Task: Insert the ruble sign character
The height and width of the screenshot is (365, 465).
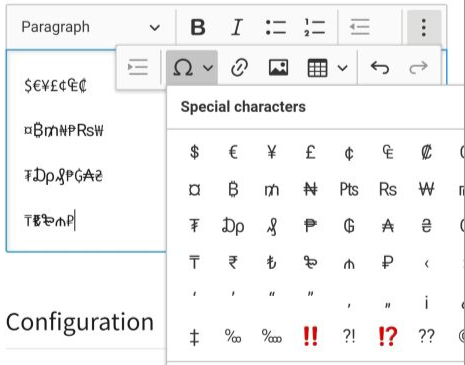Action: (x=388, y=263)
